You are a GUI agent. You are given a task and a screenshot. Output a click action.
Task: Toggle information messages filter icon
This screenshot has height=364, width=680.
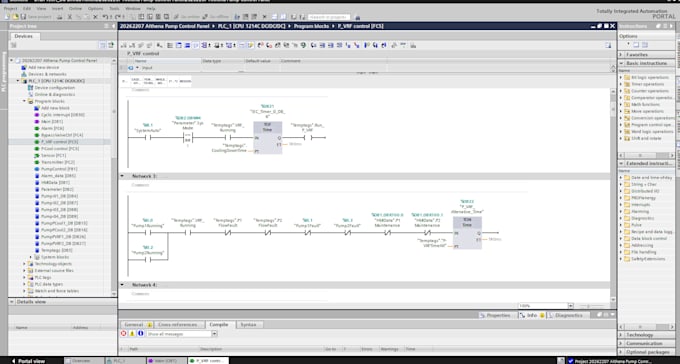coord(140,334)
